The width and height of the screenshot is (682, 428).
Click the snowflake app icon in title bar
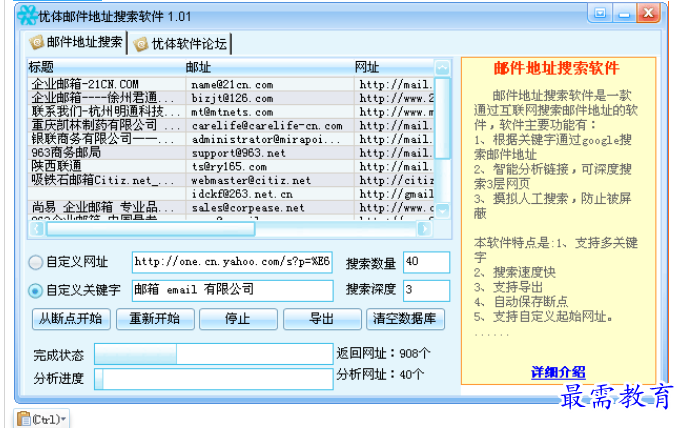27,16
